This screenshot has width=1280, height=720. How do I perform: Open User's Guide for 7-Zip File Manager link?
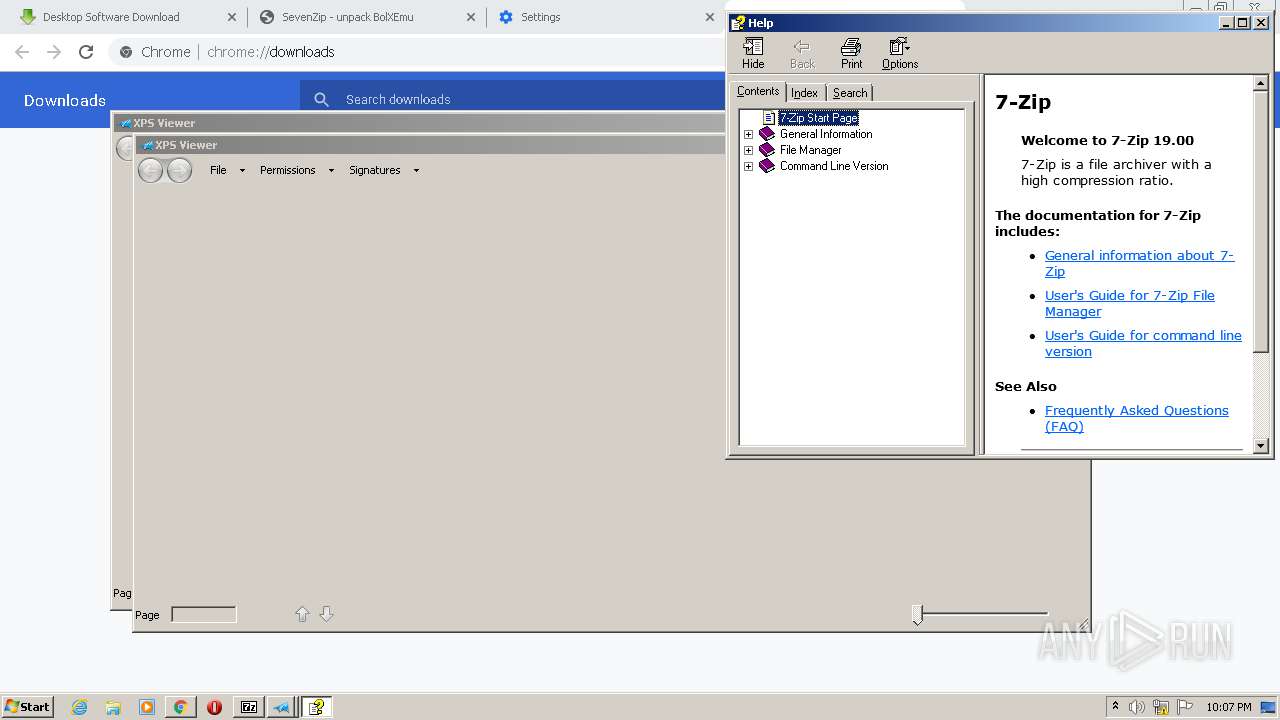point(1130,303)
